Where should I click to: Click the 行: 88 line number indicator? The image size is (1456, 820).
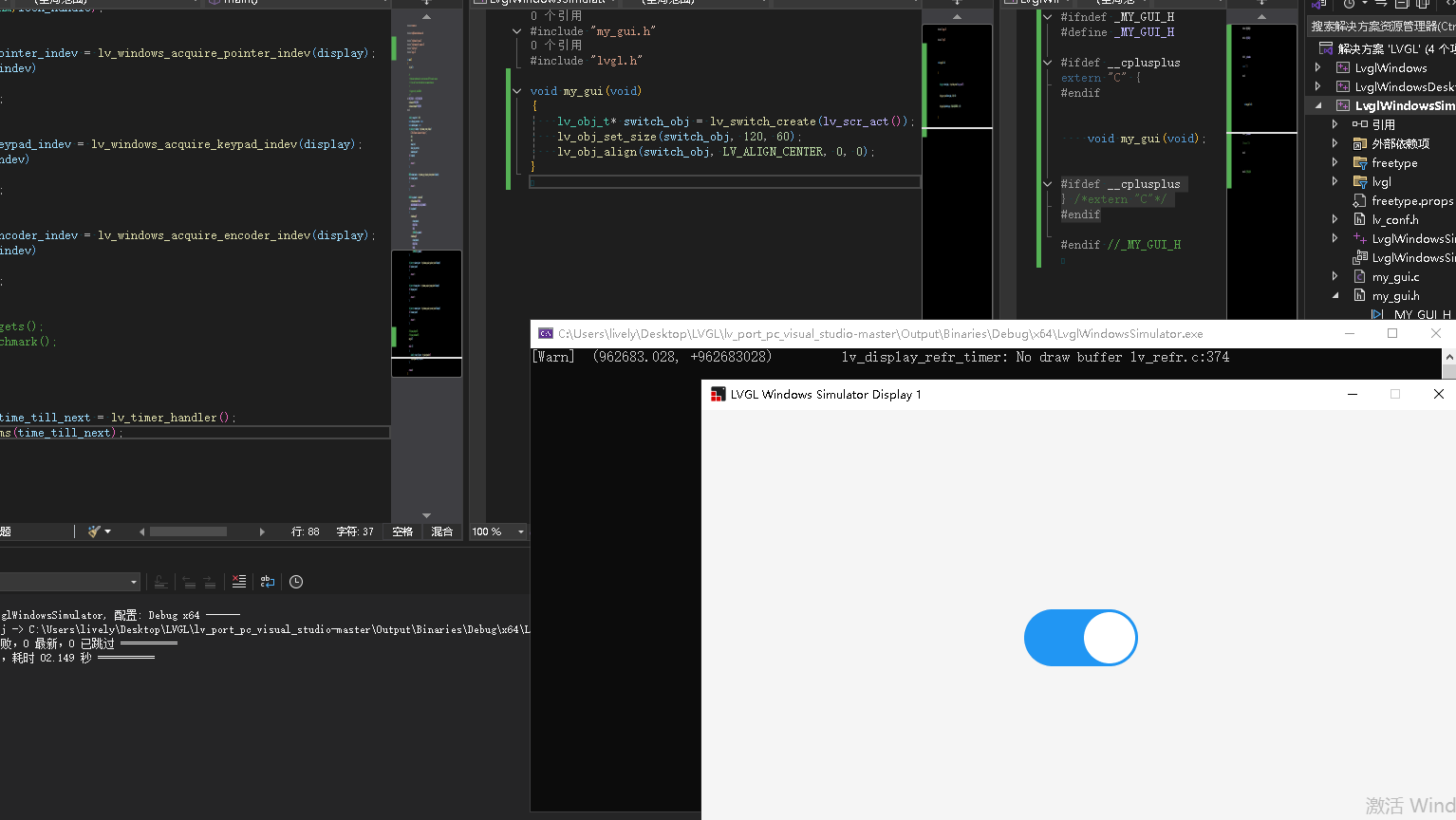(305, 531)
